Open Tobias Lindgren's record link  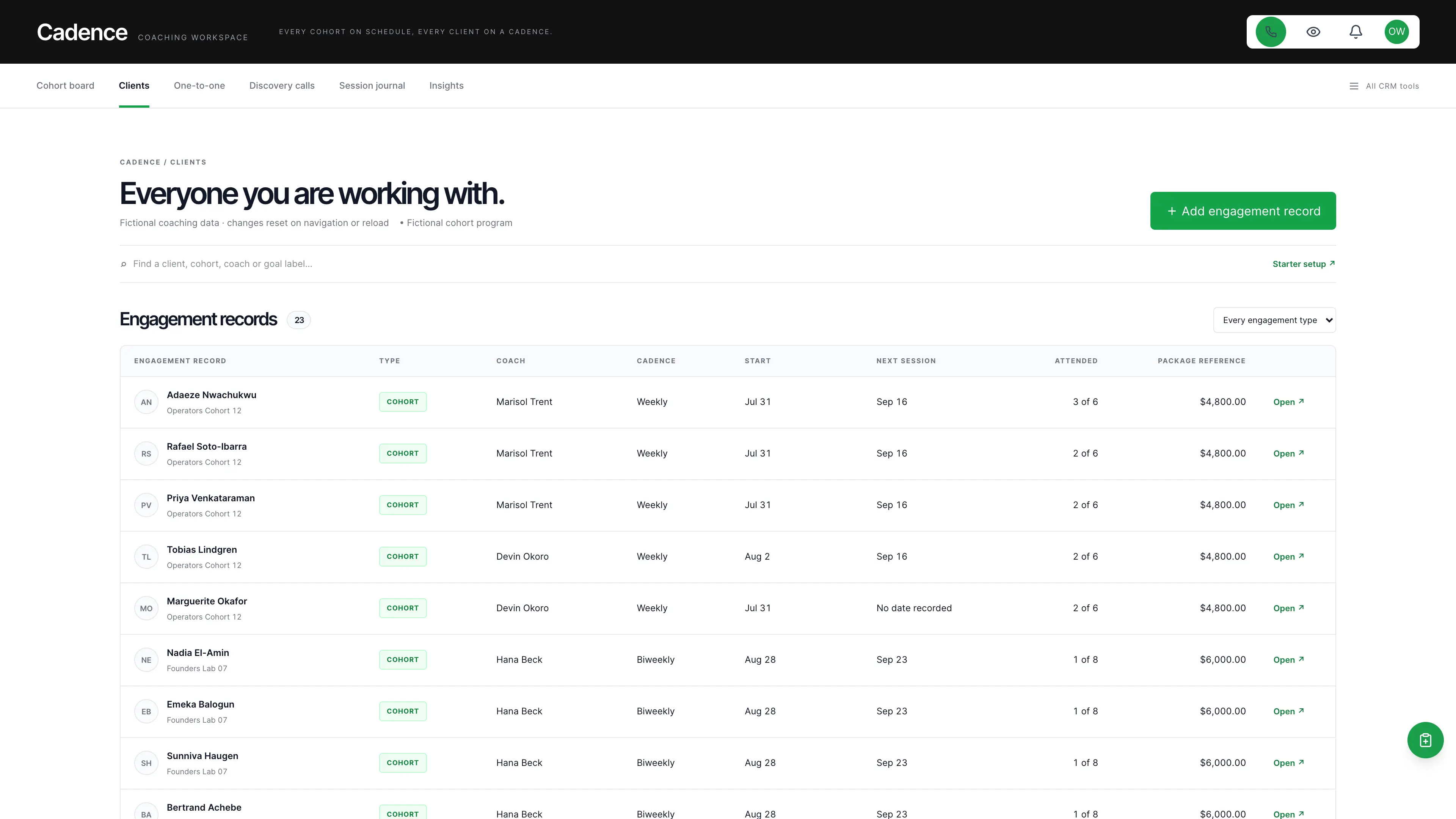[1288, 557]
